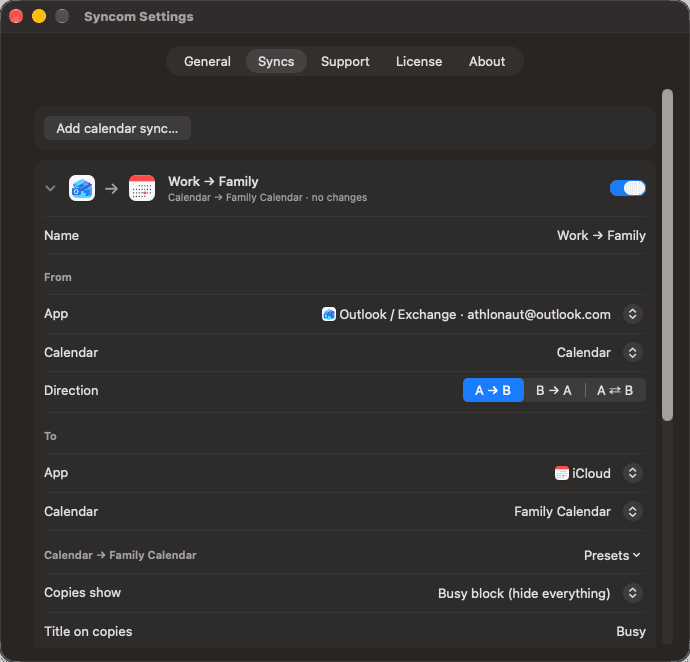690x662 pixels.
Task: Switch to the General tab
Action: click(x=207, y=61)
